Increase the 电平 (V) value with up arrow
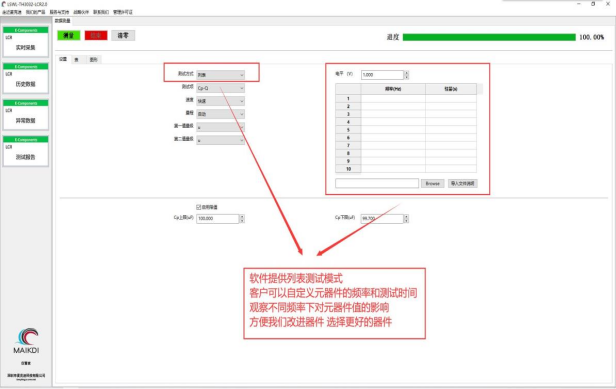 [x=407, y=73]
